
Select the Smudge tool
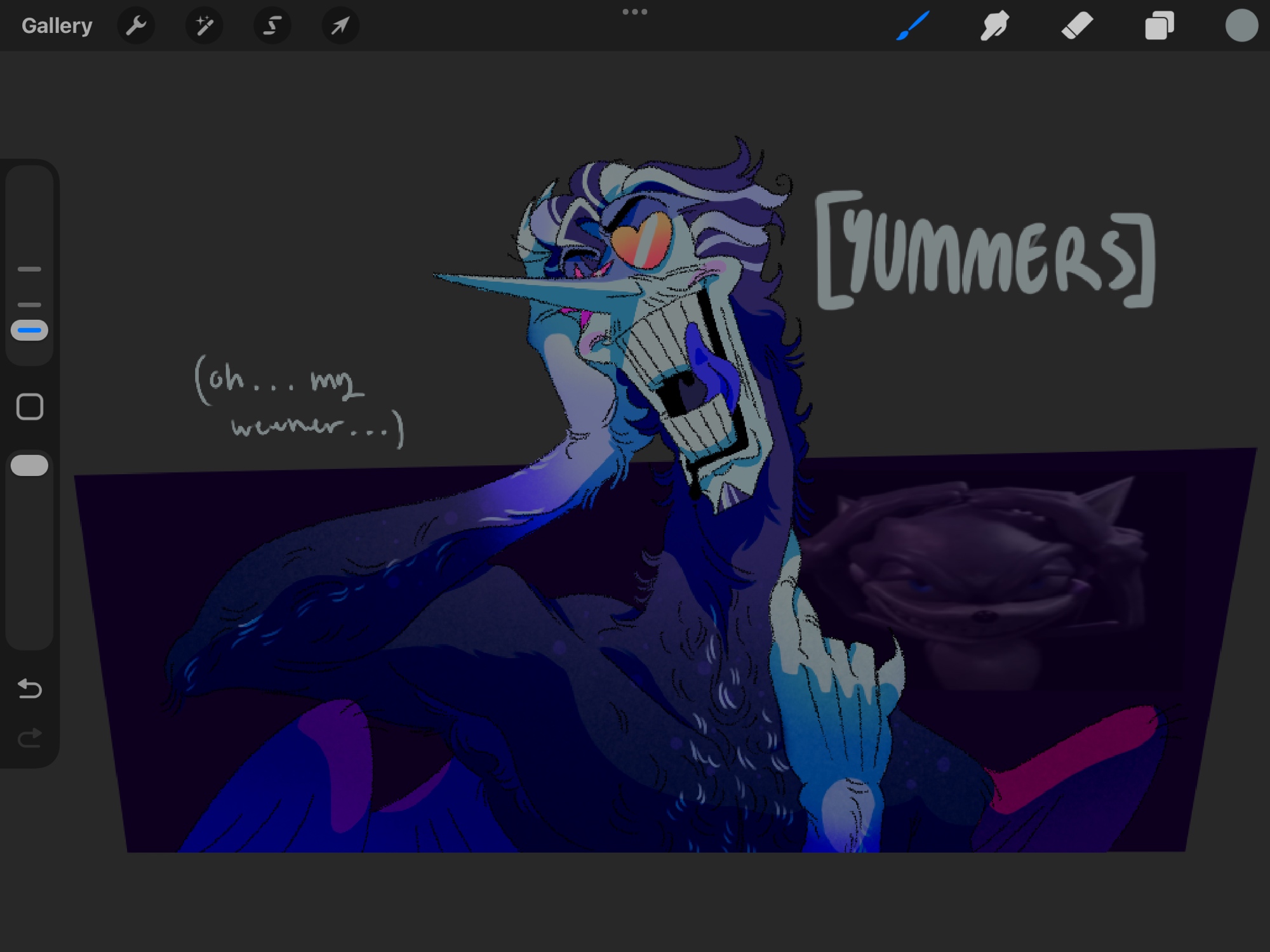994,26
